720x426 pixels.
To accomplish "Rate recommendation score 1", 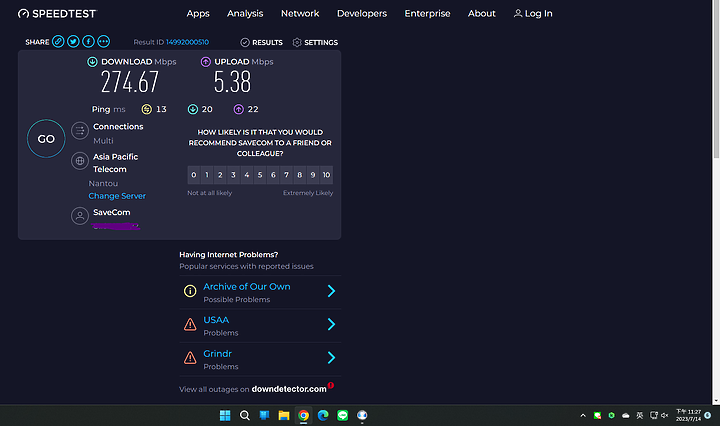I will tap(207, 175).
